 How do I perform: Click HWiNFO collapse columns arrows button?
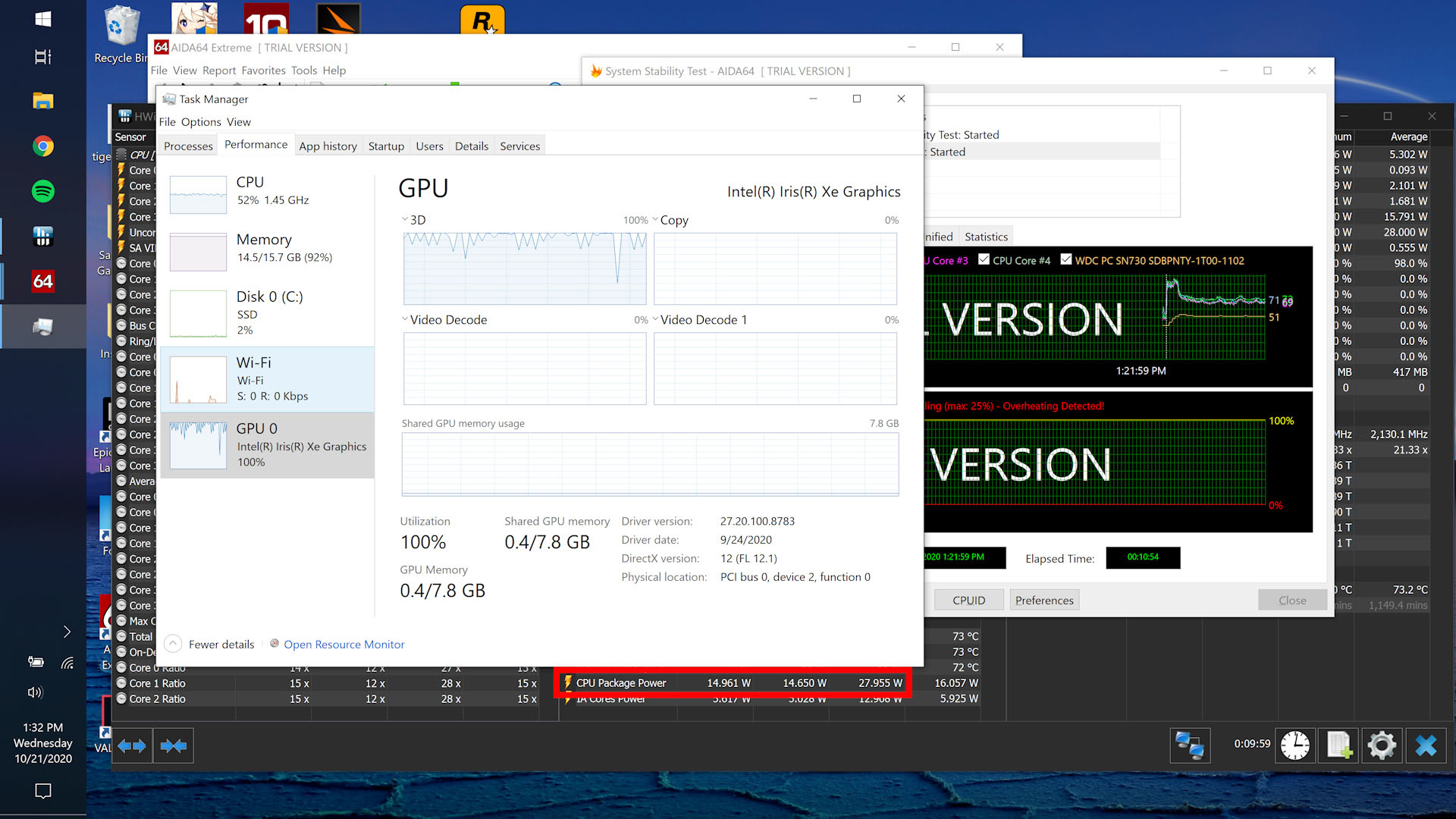[174, 746]
